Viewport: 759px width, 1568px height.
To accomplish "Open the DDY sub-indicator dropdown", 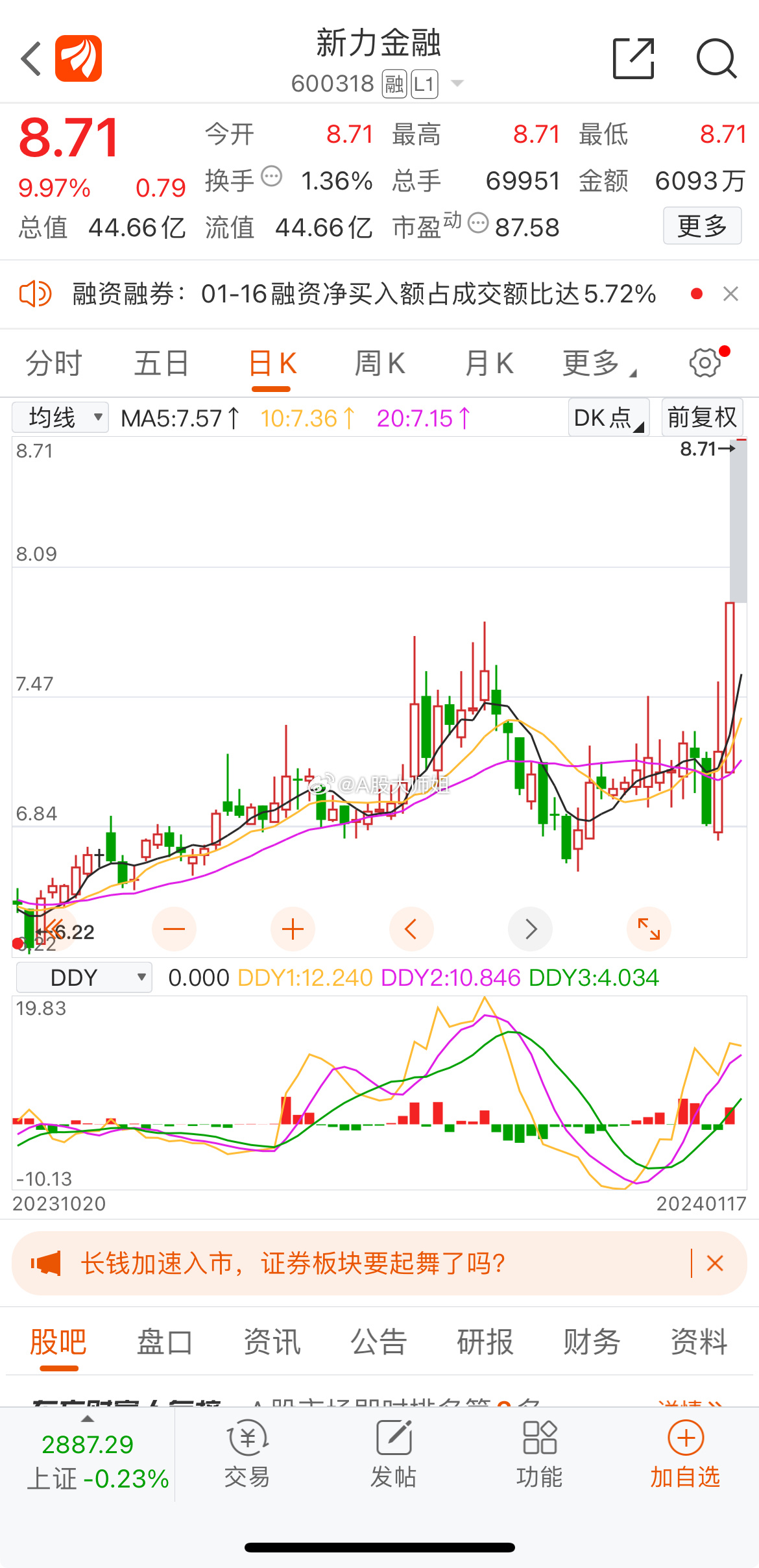I will click(84, 977).
